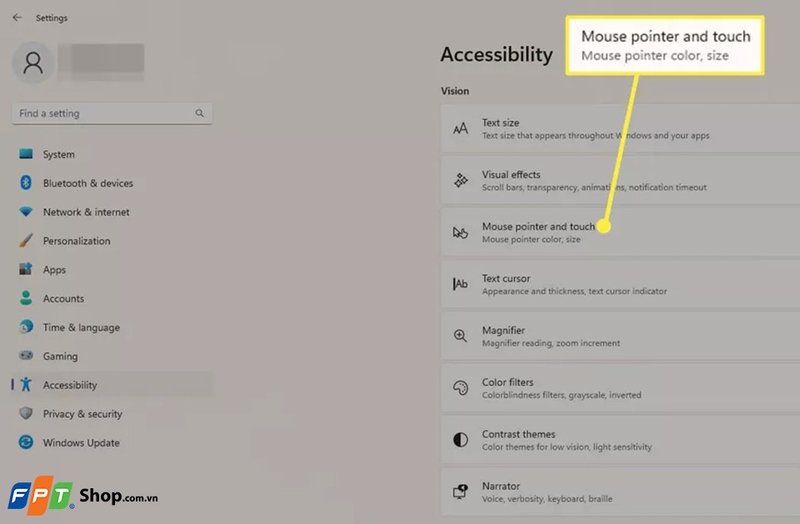Click the Contrast themes half-circle icon
The height and width of the screenshot is (524, 800).
click(460, 439)
